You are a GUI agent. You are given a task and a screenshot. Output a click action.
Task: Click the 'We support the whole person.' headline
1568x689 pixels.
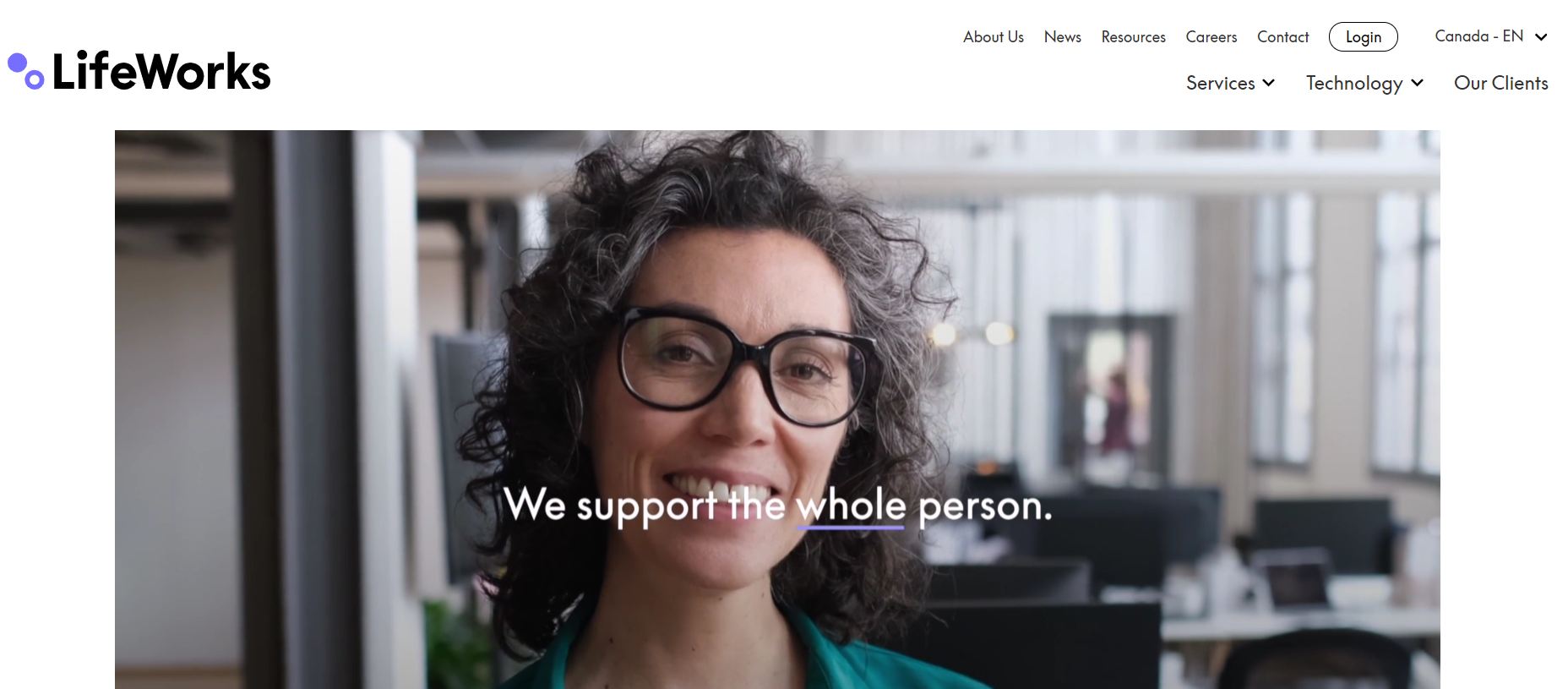click(x=778, y=506)
